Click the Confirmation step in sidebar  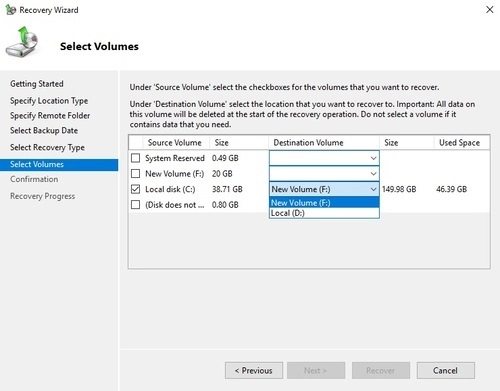[34, 179]
